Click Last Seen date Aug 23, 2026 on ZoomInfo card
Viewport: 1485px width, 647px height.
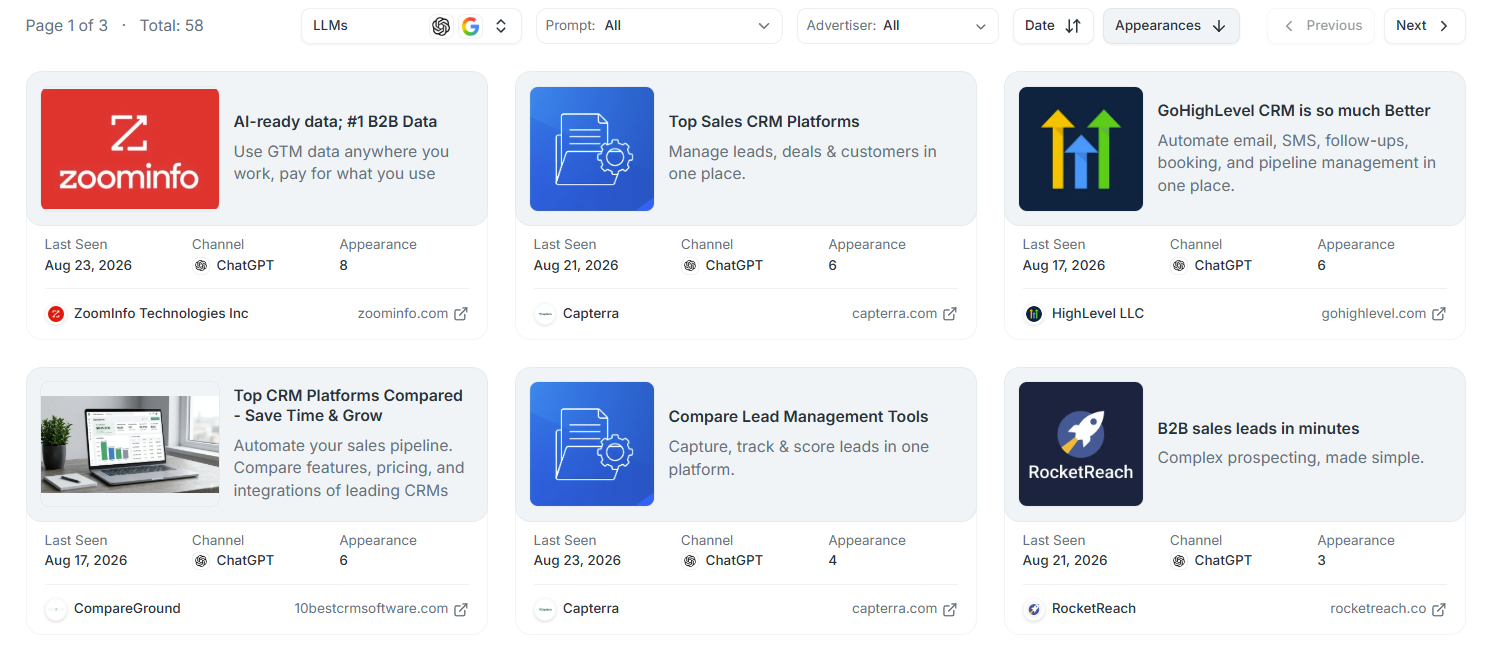tap(88, 266)
